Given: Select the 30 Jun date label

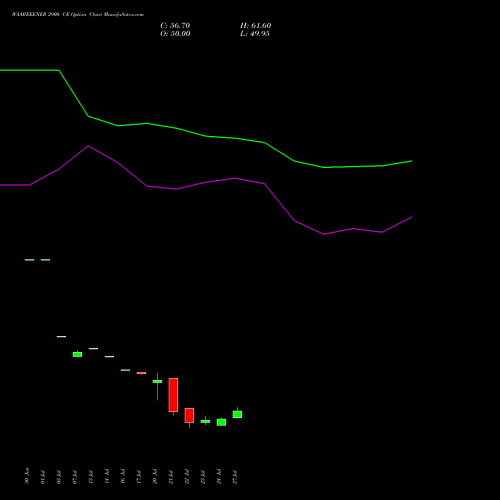Looking at the screenshot, I should tap(27, 476).
